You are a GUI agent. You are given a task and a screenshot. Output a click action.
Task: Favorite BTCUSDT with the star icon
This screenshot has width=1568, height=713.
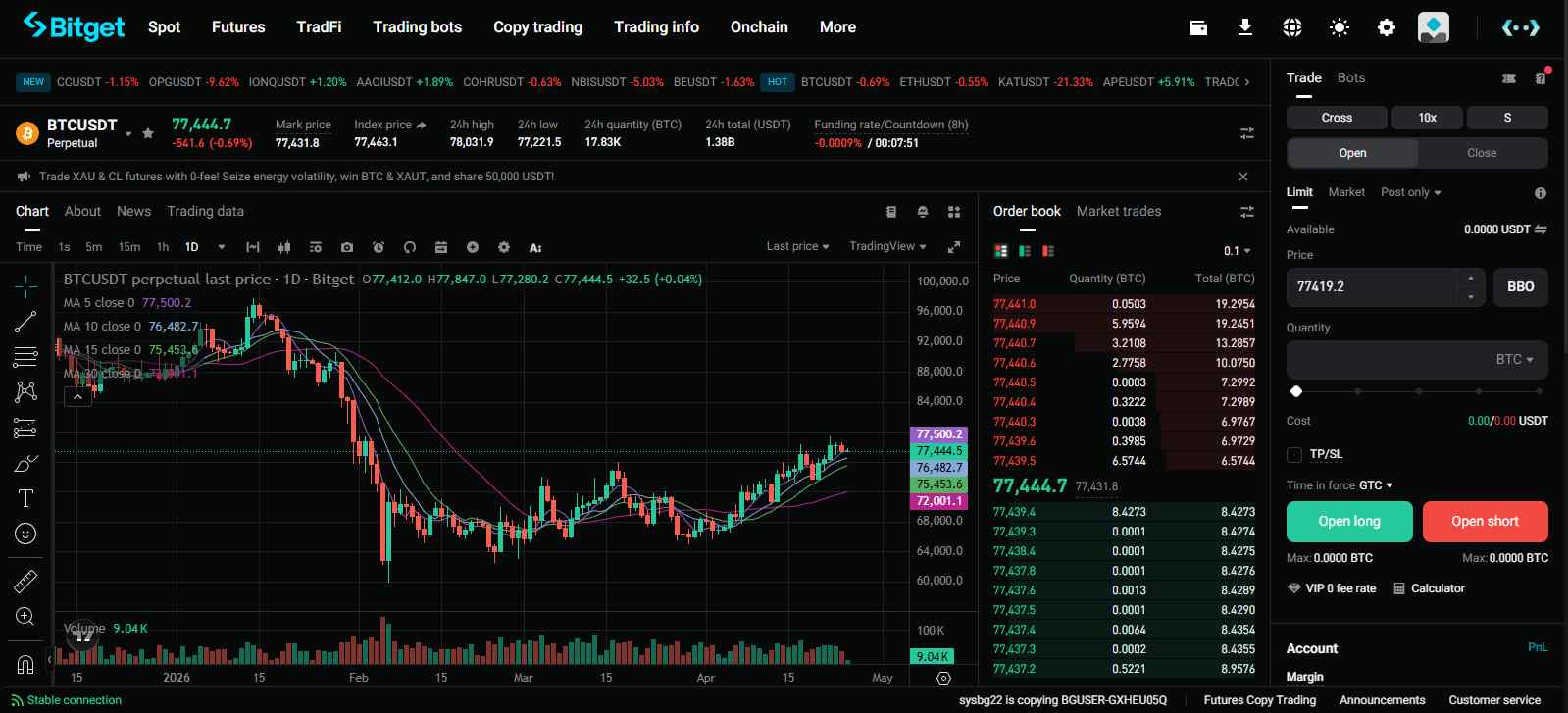[148, 133]
